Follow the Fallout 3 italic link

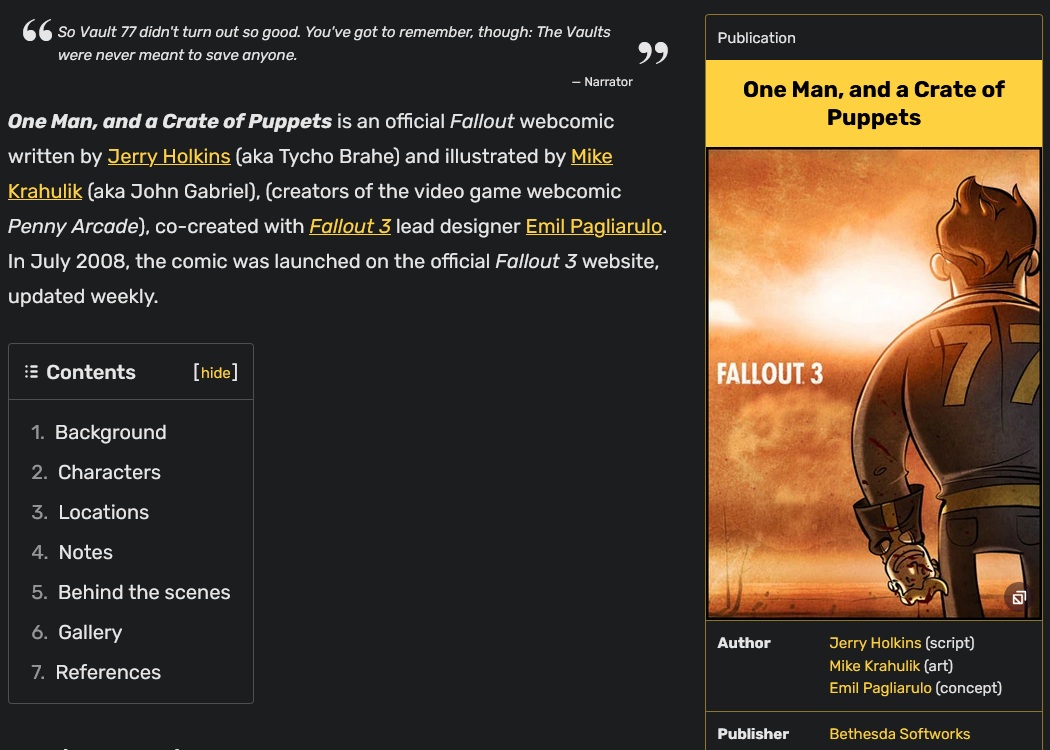[x=350, y=226]
